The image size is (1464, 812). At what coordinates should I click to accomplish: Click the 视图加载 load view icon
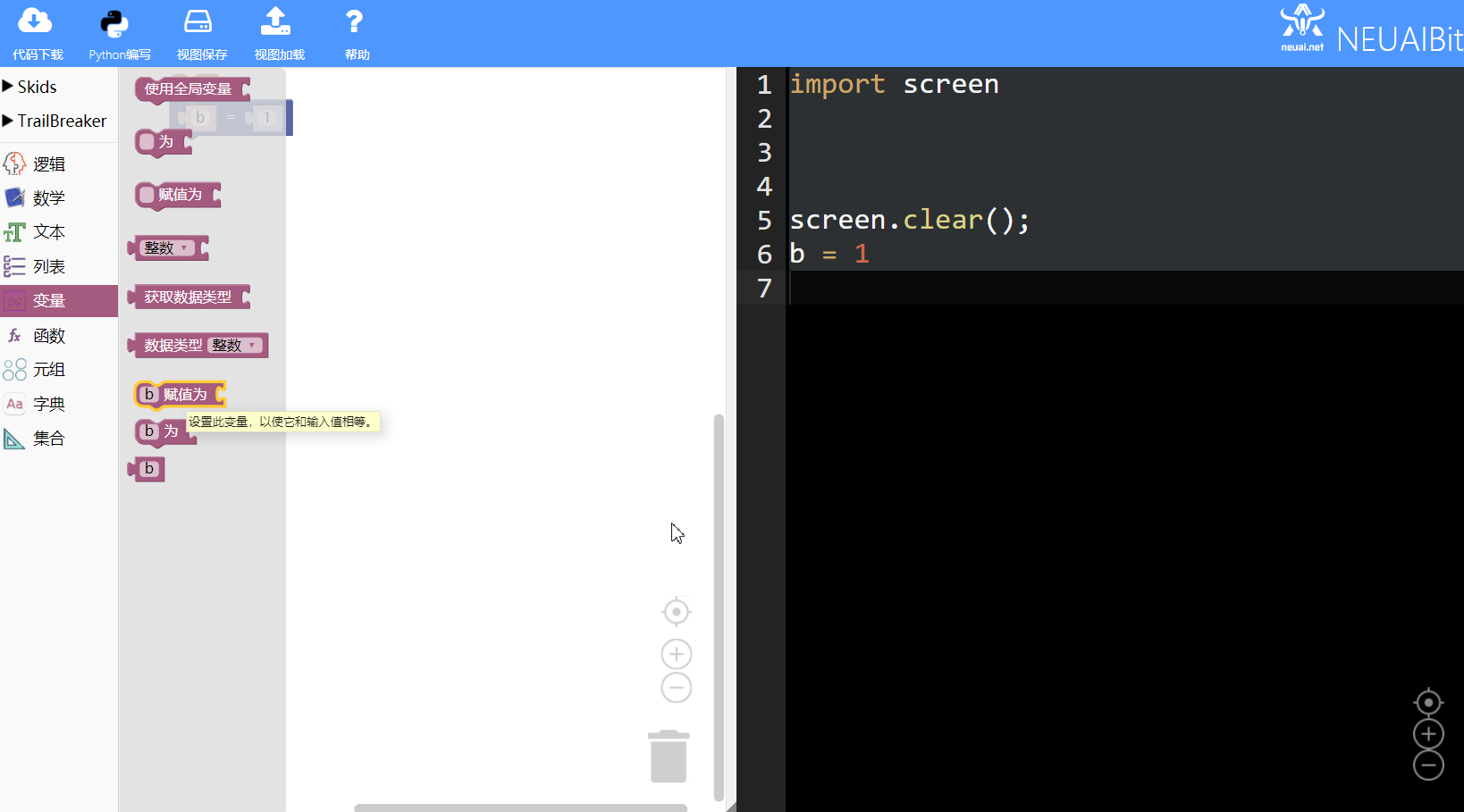click(x=276, y=21)
